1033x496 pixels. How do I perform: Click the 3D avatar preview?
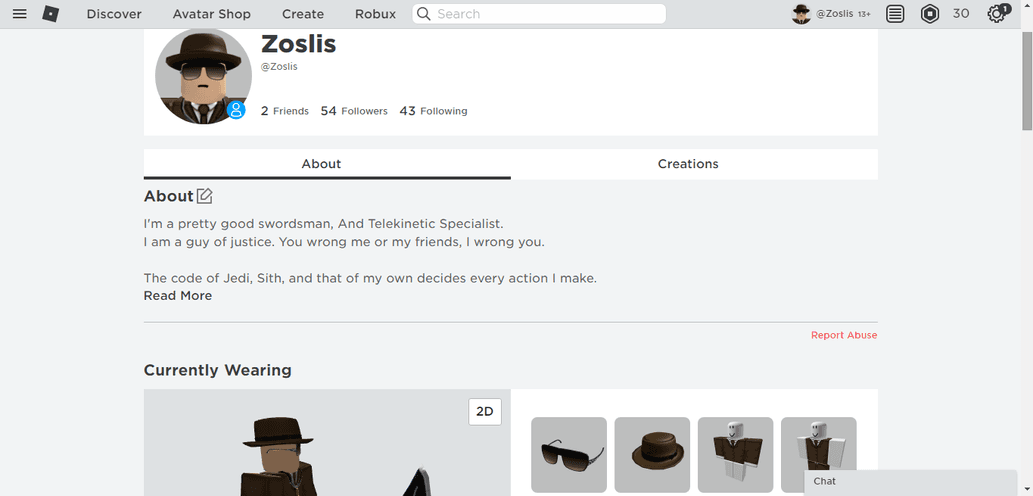tap(327, 443)
